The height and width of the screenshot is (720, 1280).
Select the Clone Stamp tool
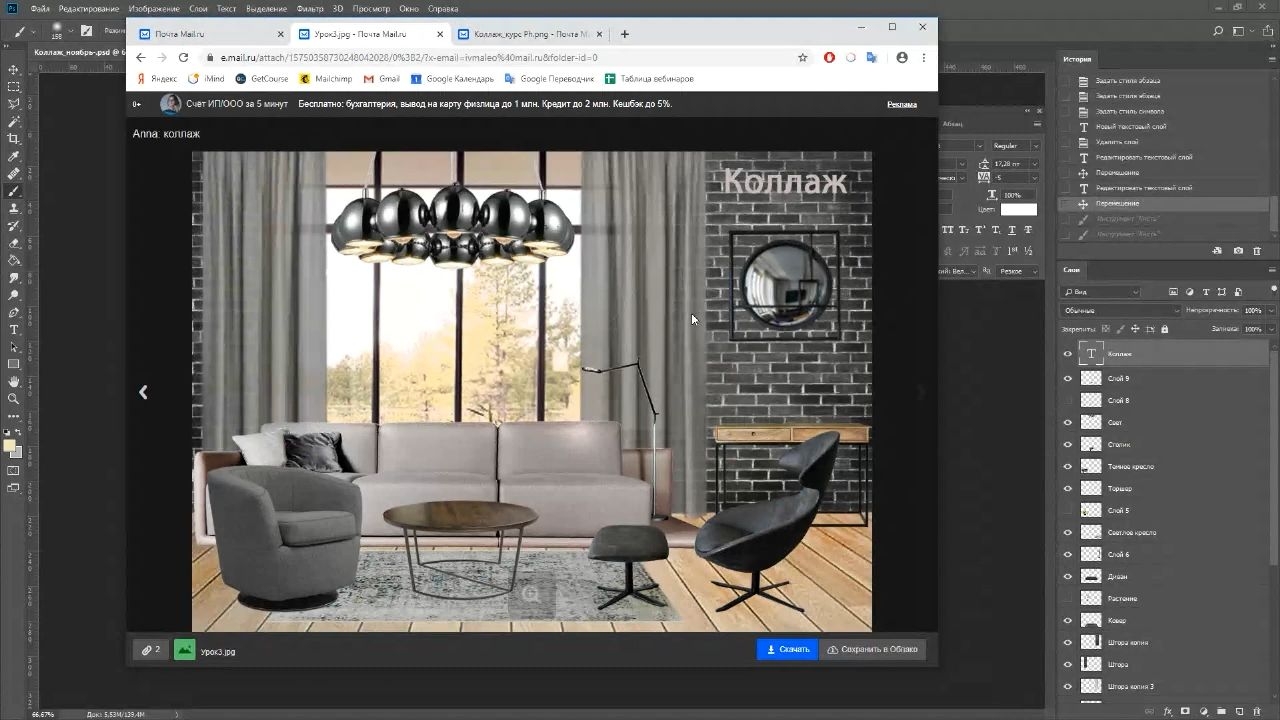(x=14, y=208)
